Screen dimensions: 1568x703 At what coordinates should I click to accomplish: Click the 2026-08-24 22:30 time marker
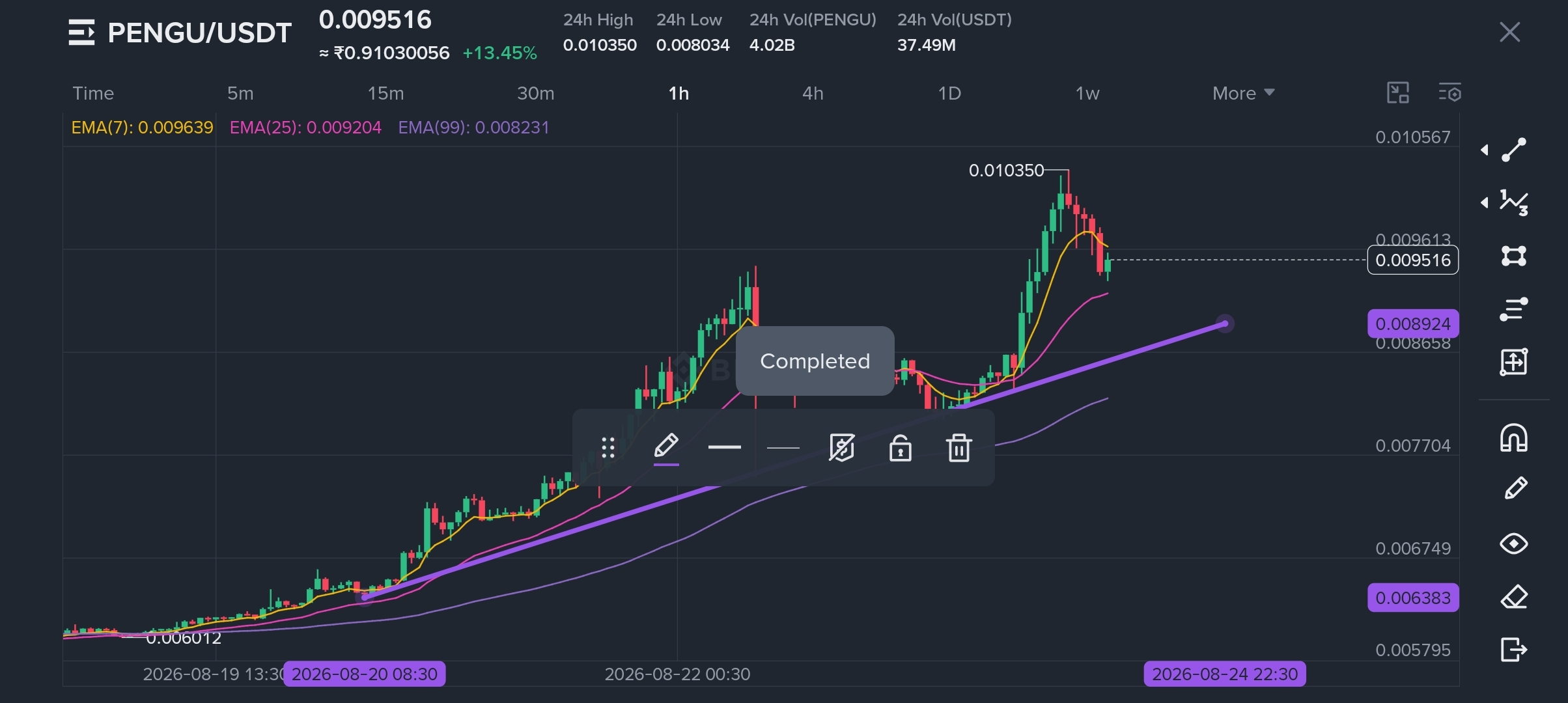pos(1225,674)
